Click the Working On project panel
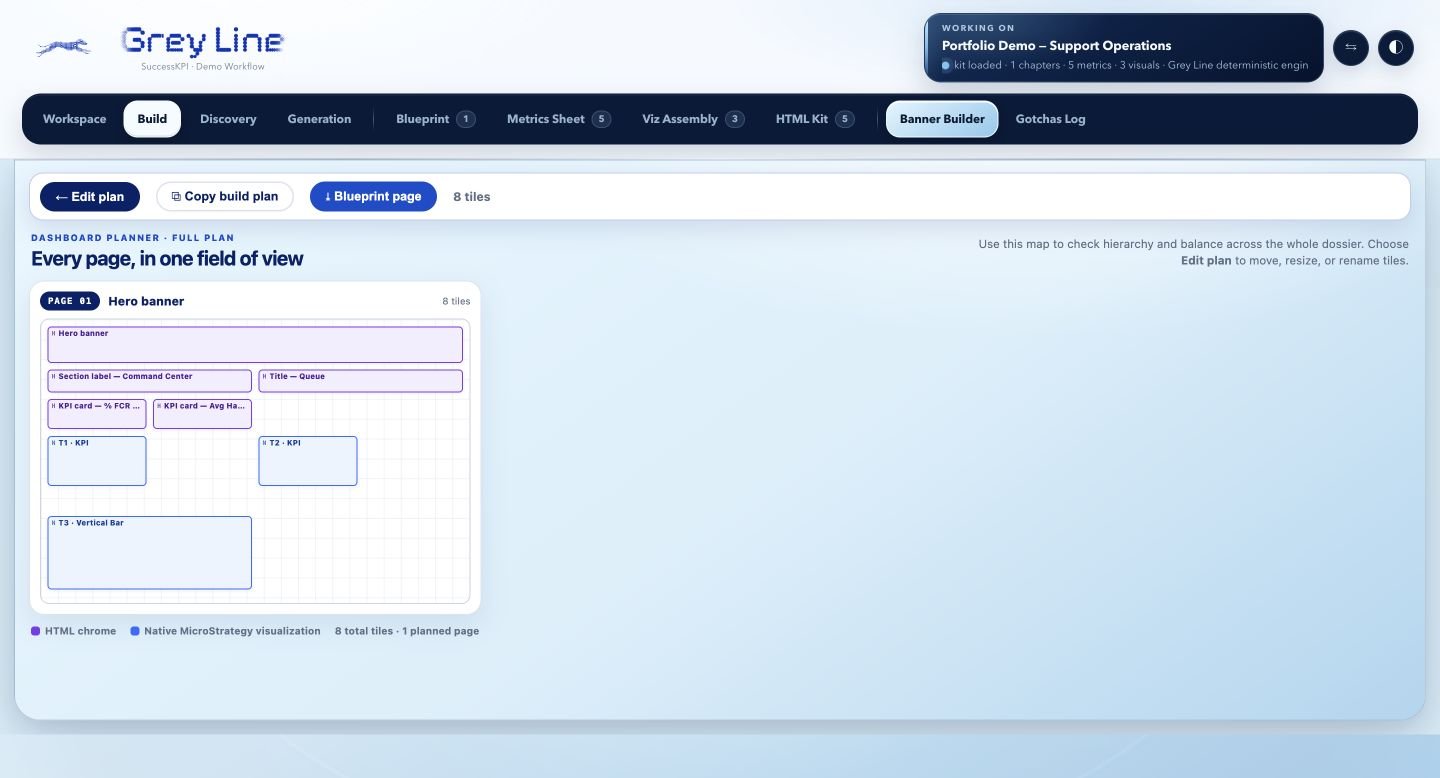Image resolution: width=1440 pixels, height=778 pixels. pyautogui.click(x=1124, y=48)
